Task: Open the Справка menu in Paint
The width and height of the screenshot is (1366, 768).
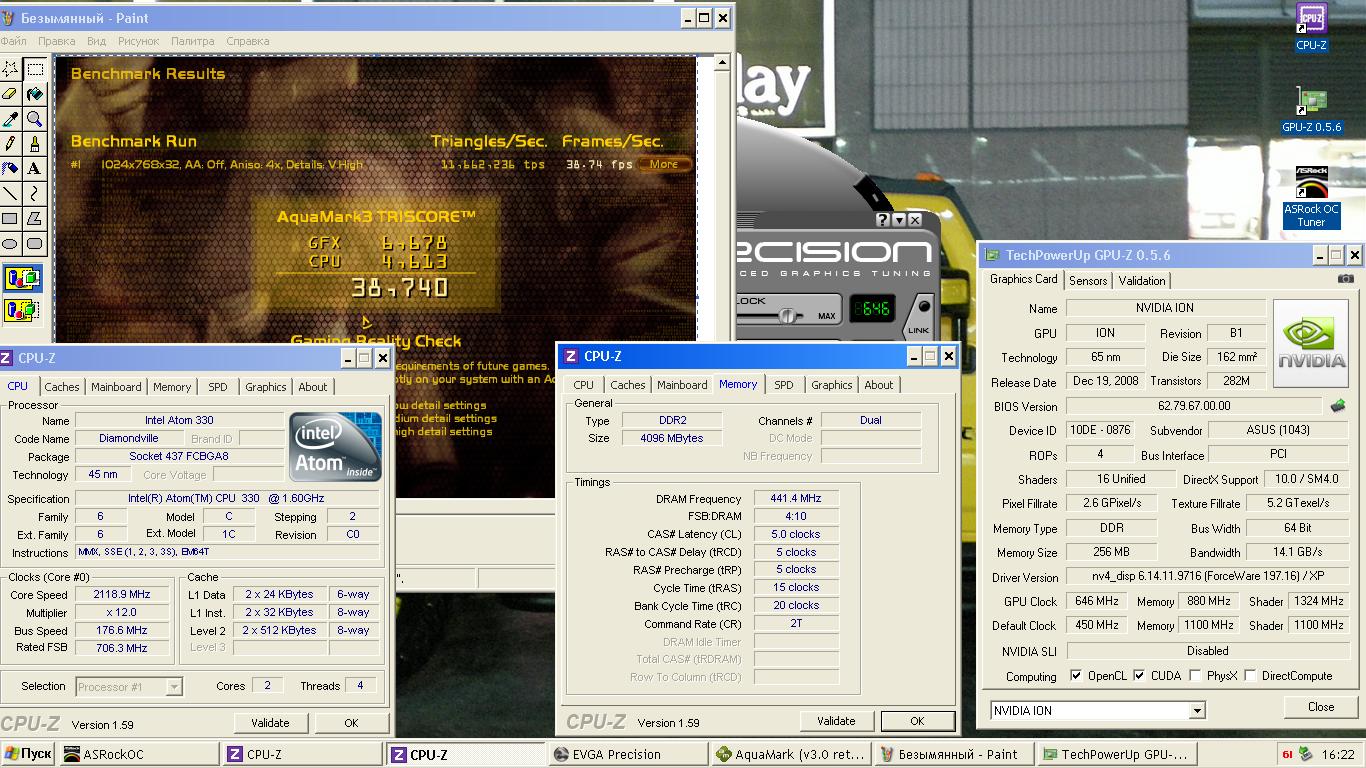Action: [x=247, y=41]
